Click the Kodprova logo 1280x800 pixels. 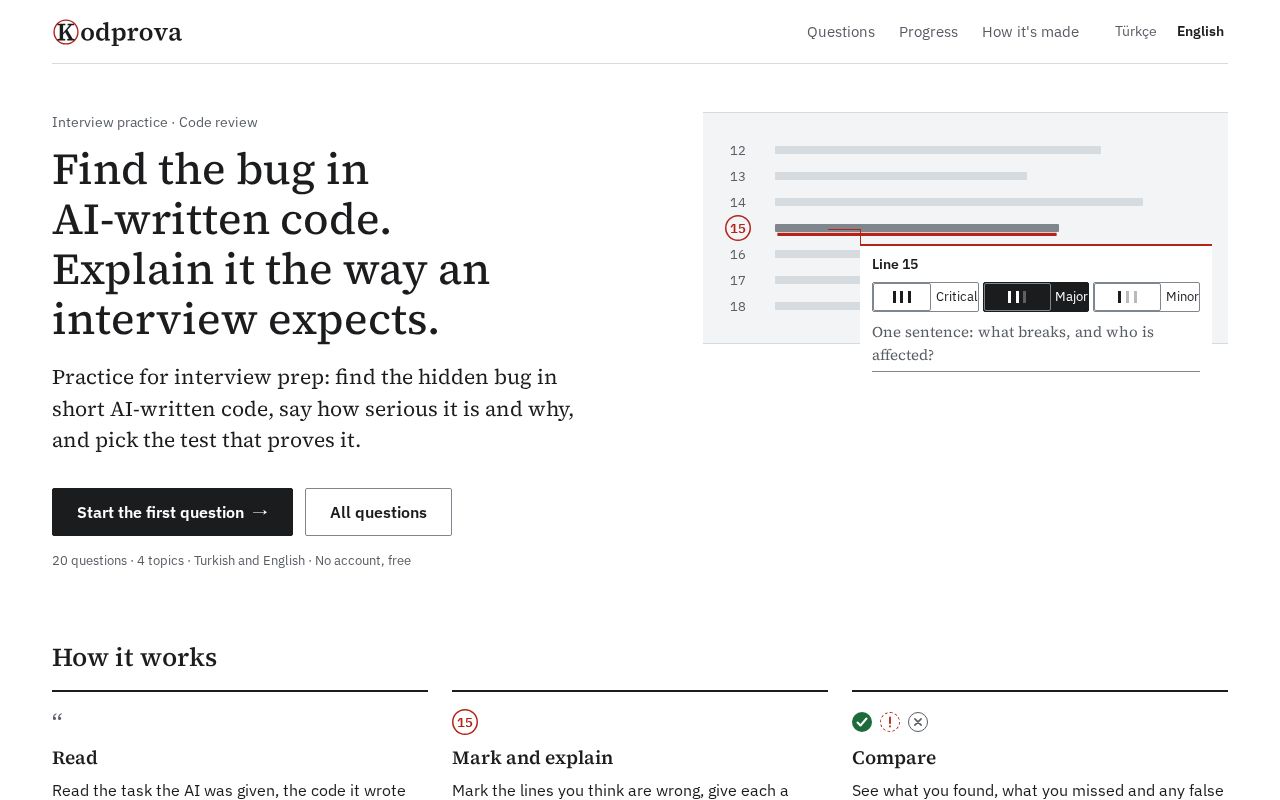(117, 32)
